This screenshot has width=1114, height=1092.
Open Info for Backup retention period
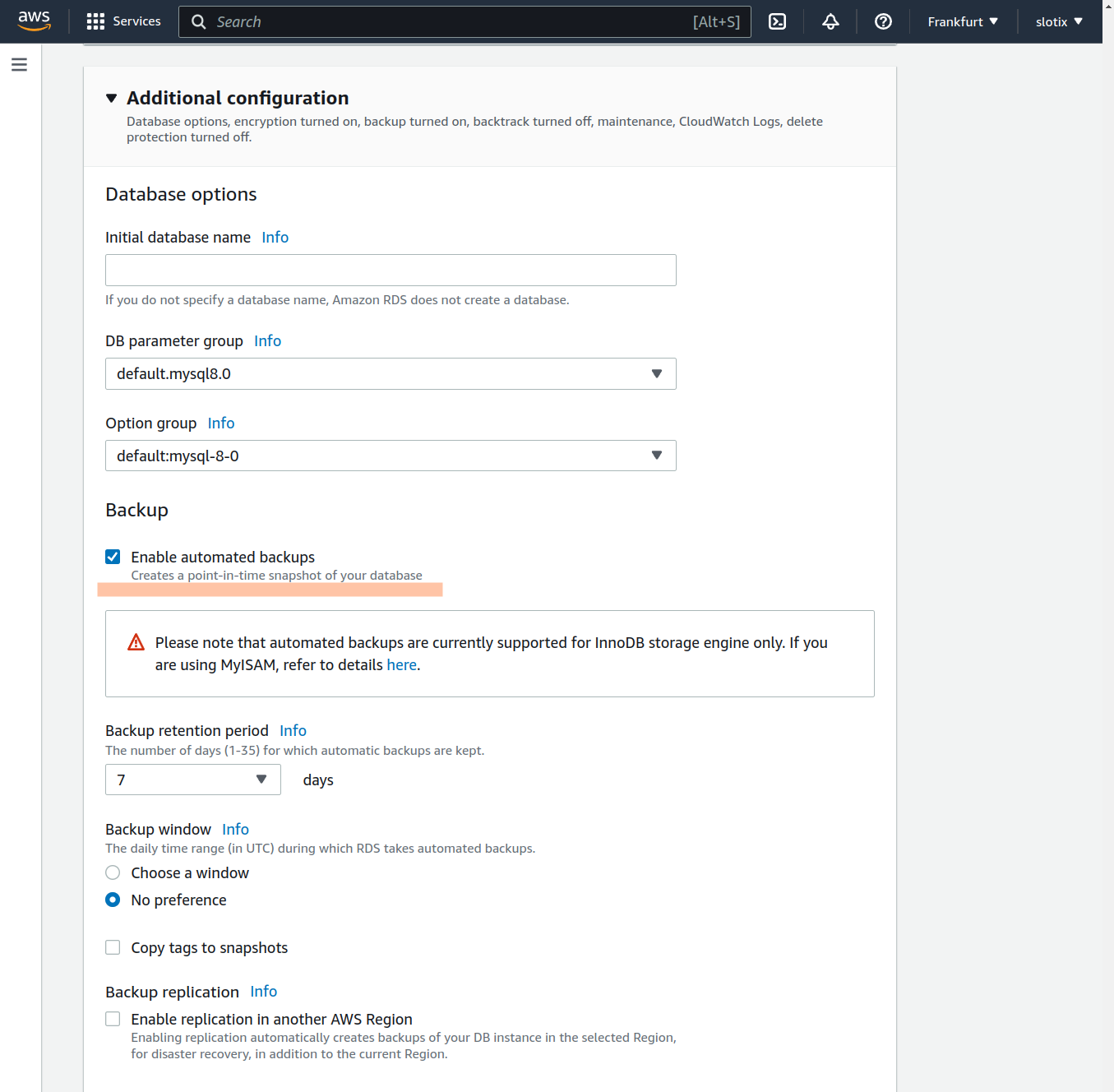tap(293, 730)
